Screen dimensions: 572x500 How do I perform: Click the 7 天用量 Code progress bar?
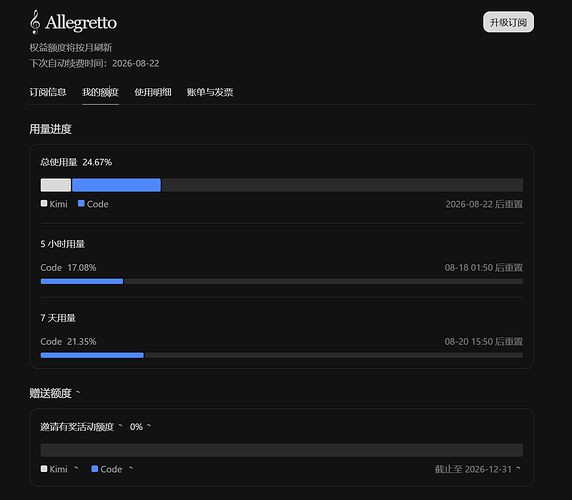click(x=282, y=355)
